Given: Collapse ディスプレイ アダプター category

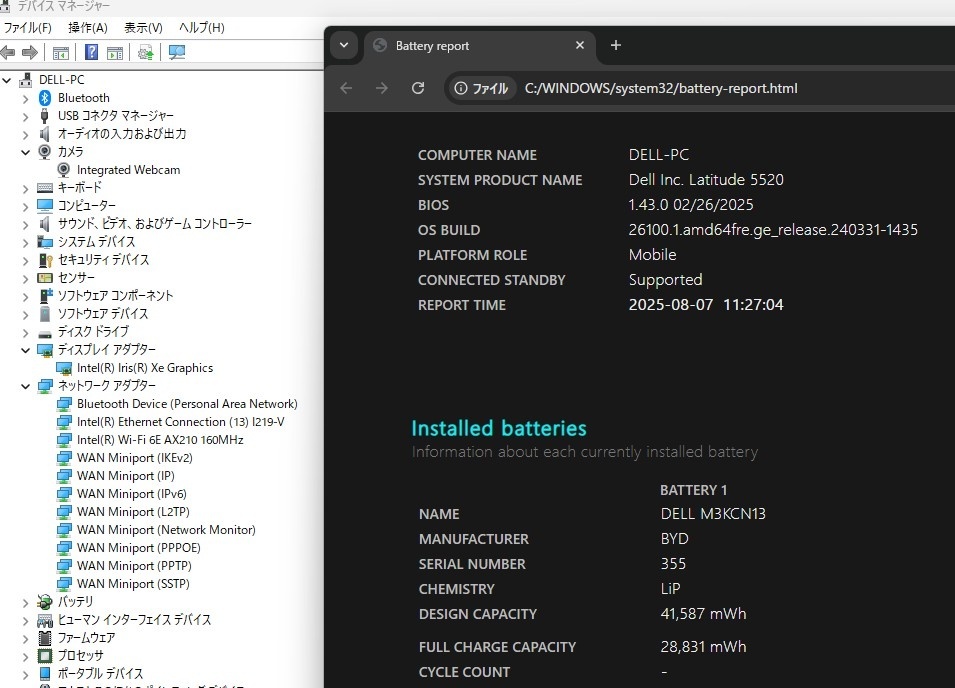Looking at the screenshot, I should (x=25, y=350).
